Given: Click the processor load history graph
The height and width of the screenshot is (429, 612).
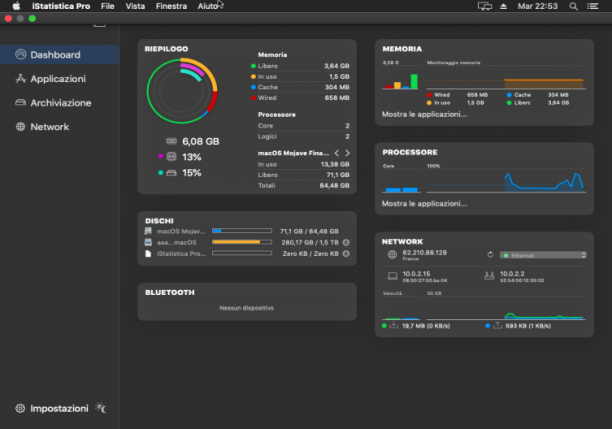Looking at the screenshot, I should click(506, 181).
